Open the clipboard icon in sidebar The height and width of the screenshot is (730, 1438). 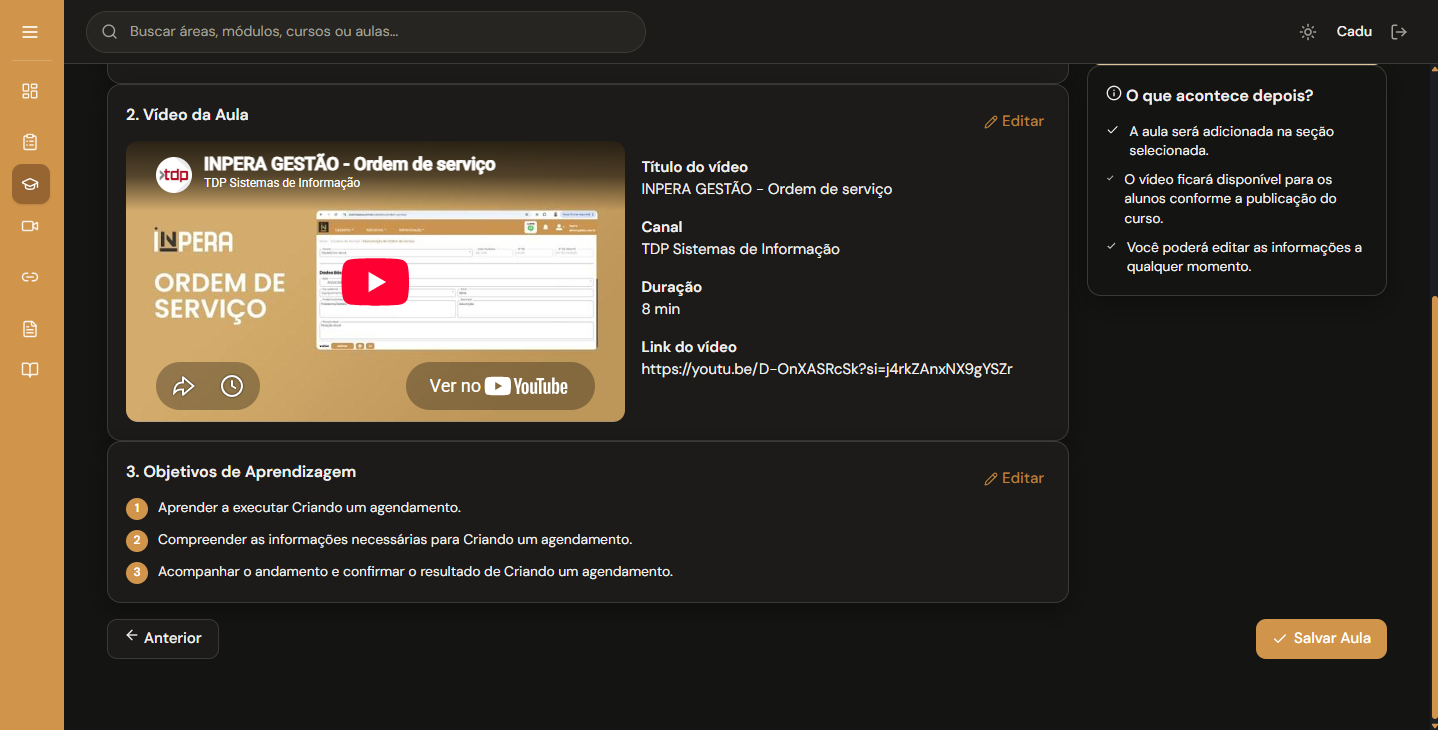[x=30, y=141]
